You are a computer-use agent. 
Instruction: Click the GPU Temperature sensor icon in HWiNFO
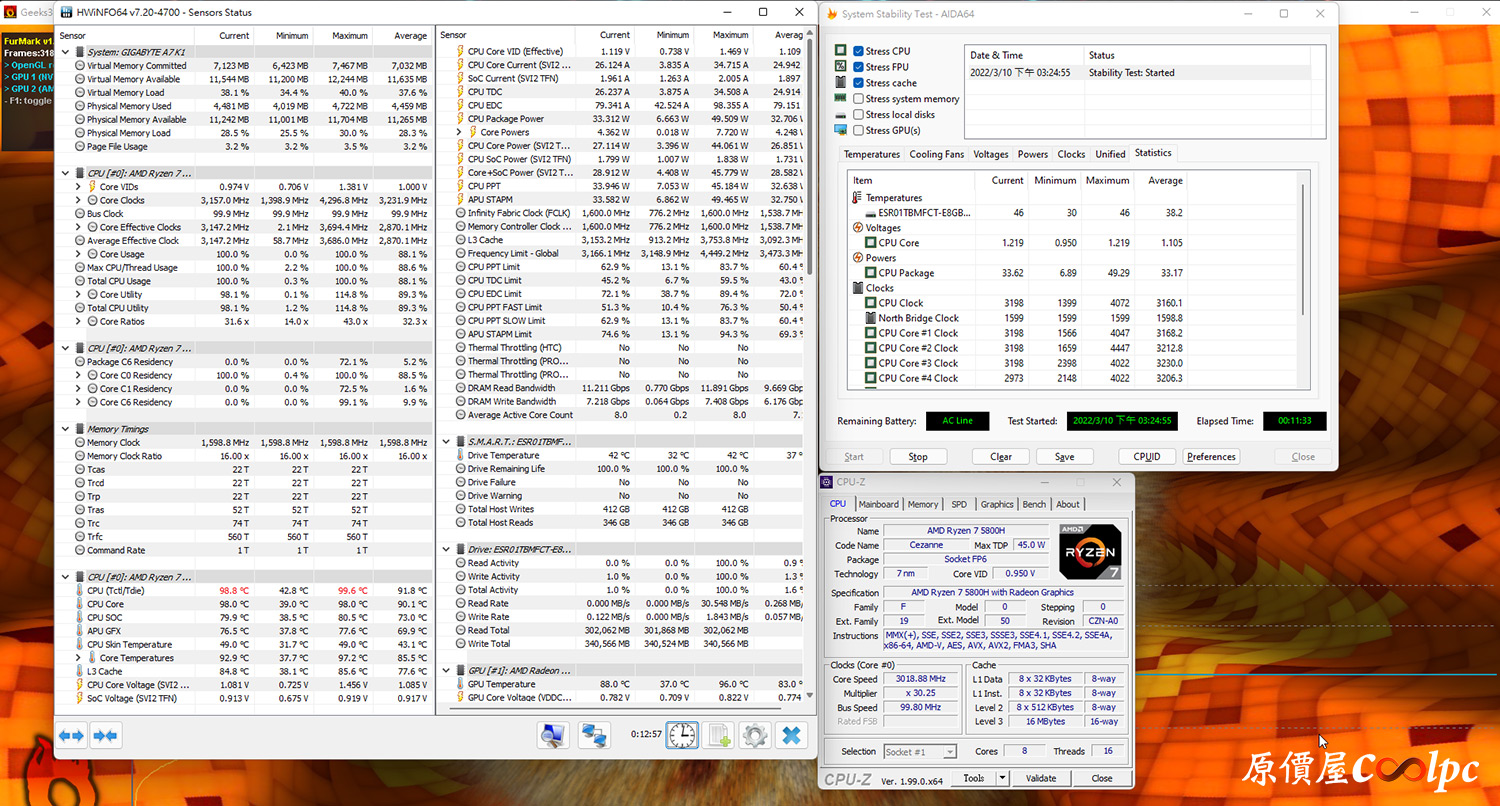pyautogui.click(x=460, y=684)
